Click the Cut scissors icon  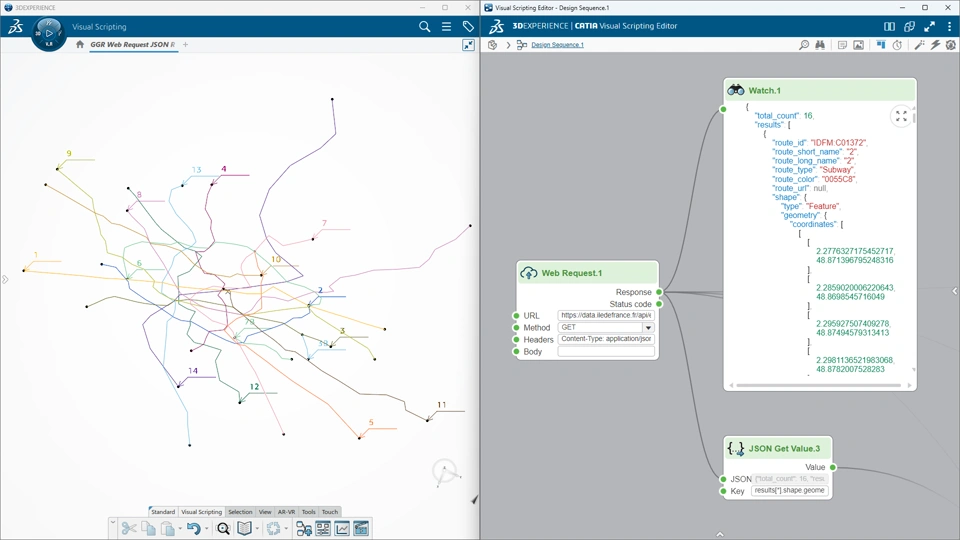coord(129,528)
